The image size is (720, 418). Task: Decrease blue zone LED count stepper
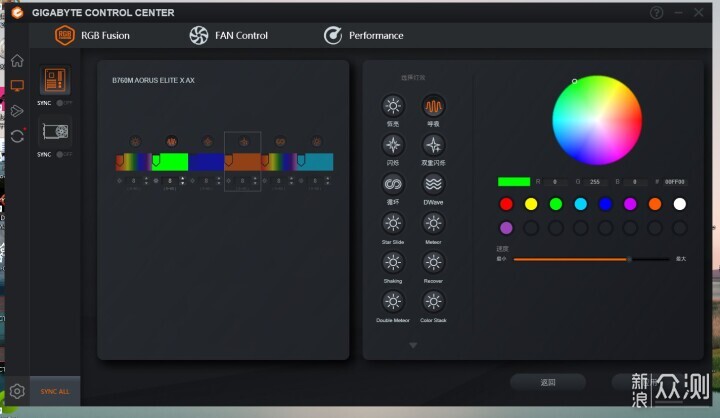click(x=219, y=183)
